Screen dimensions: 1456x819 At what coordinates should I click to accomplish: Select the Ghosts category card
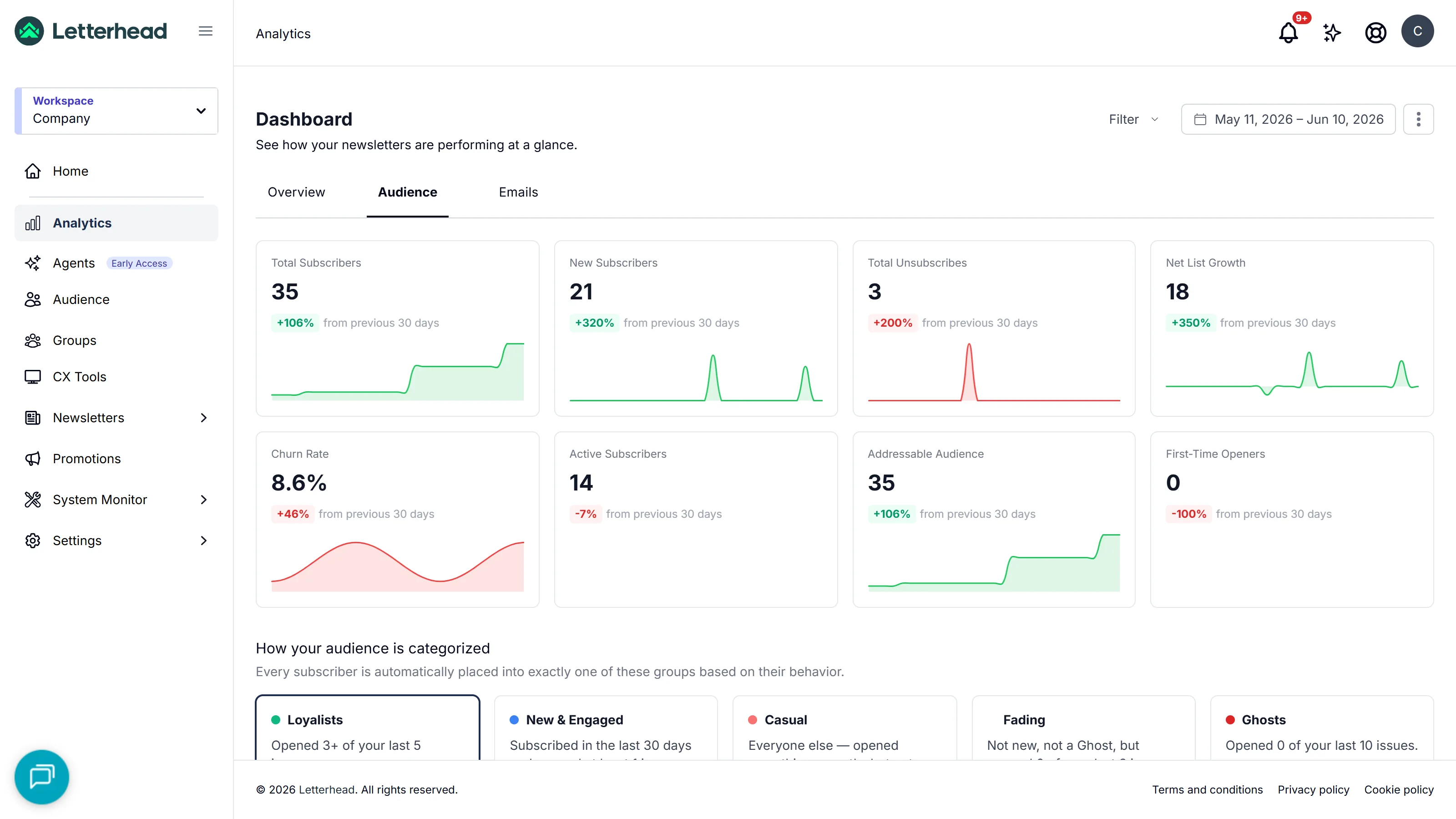pyautogui.click(x=1321, y=728)
